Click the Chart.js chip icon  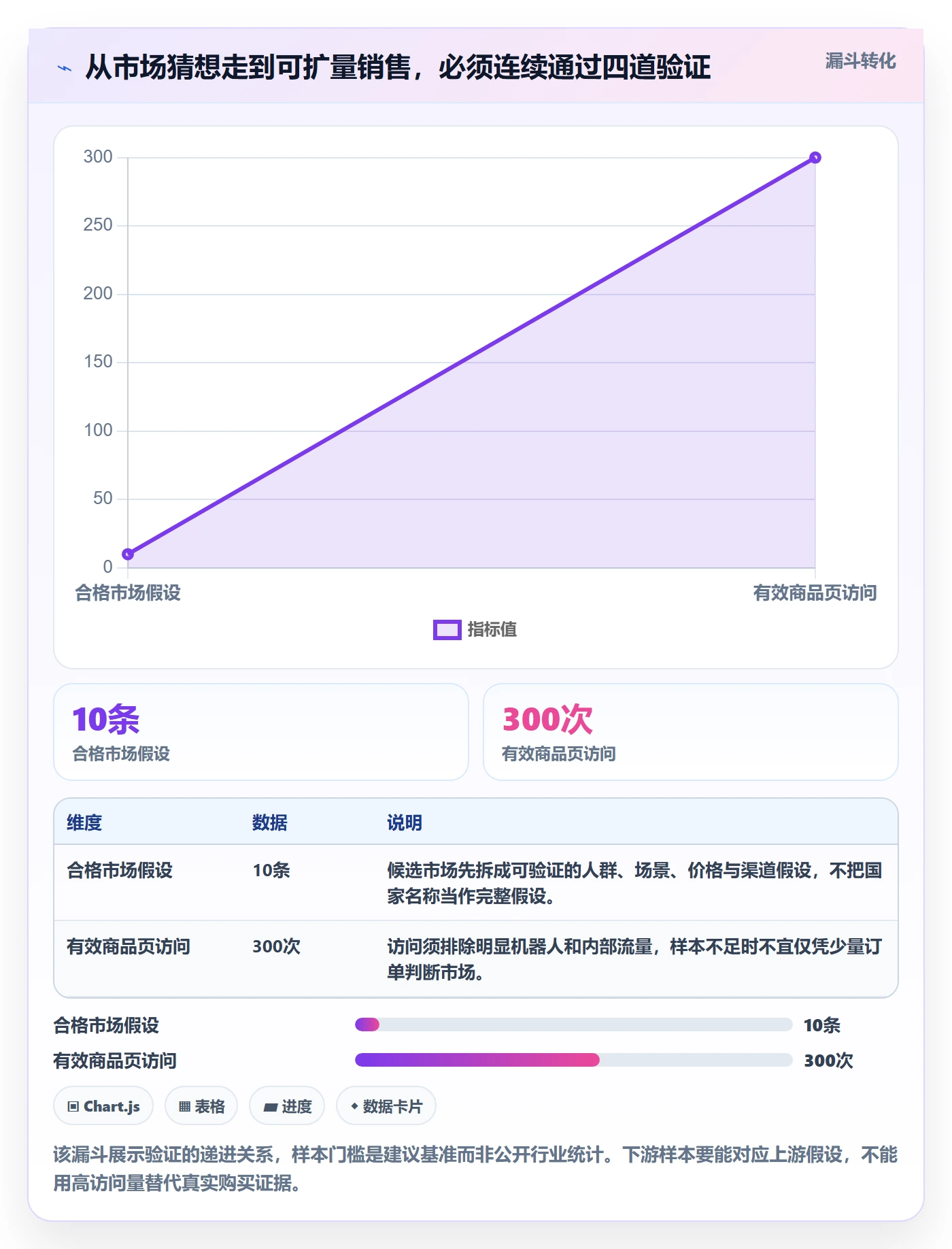coord(103,1106)
